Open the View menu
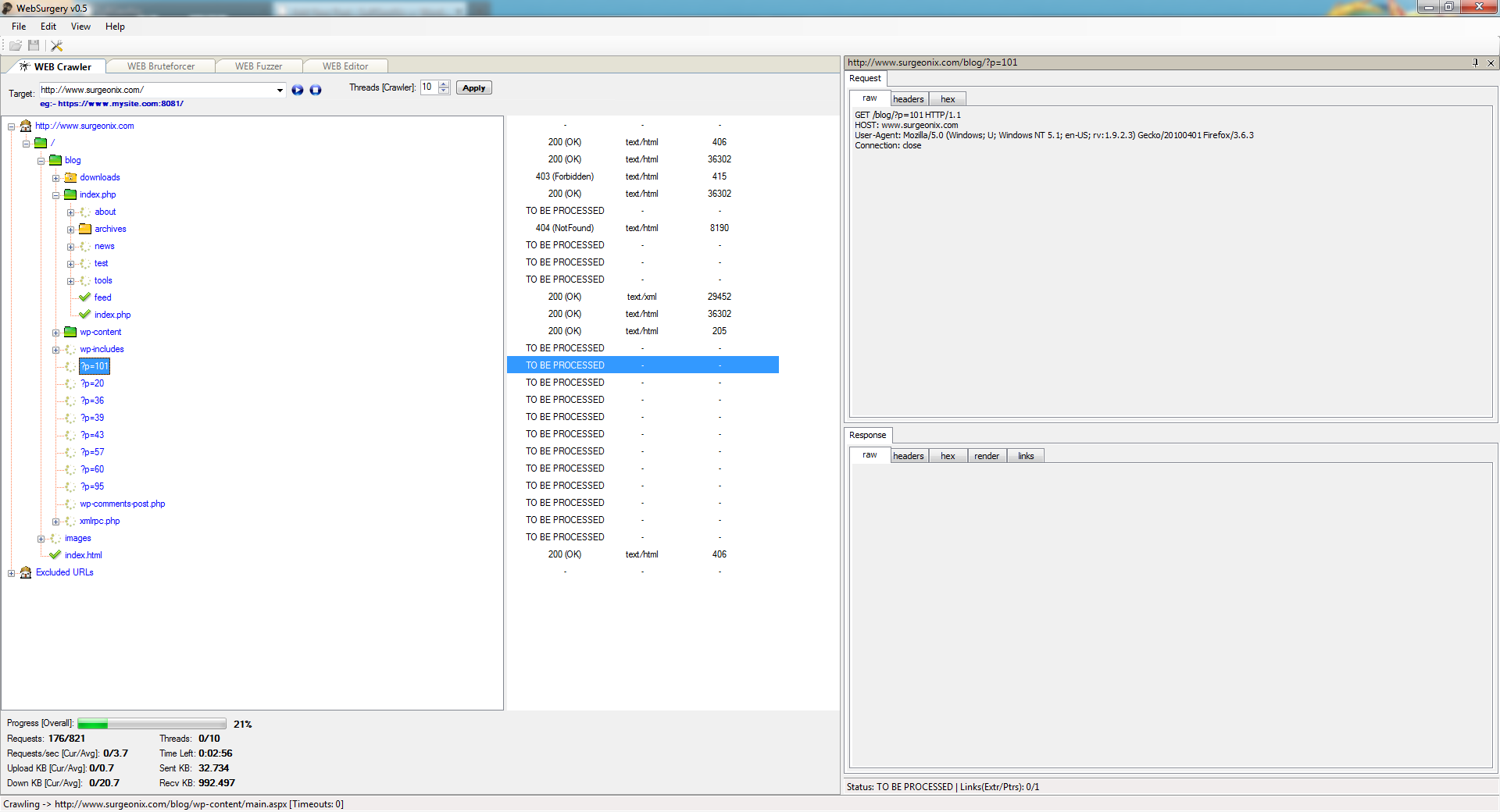The image size is (1500, 812). pyautogui.click(x=80, y=27)
